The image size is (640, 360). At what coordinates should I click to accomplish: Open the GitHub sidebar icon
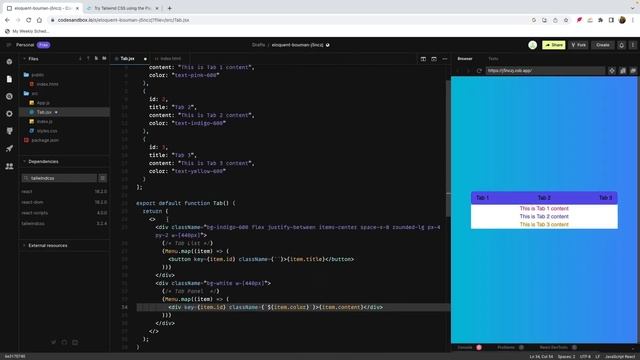click(x=9, y=131)
